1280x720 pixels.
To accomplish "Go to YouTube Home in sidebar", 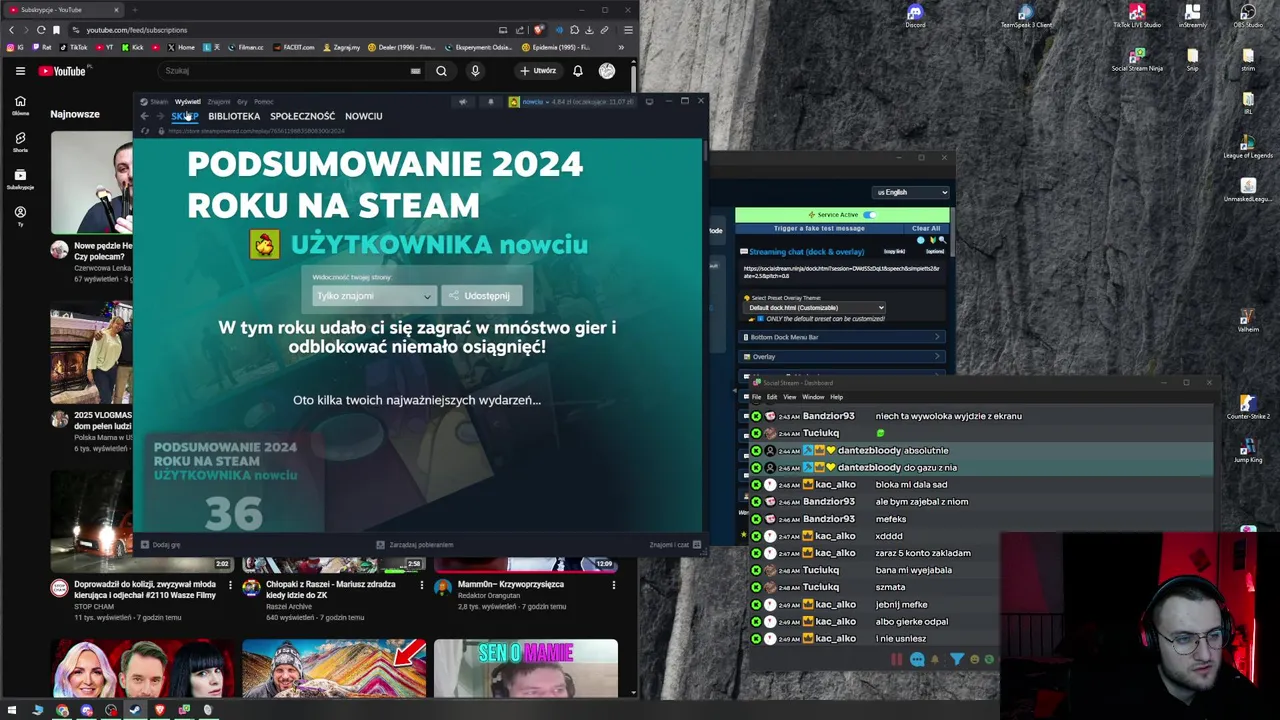I will 20,105.
